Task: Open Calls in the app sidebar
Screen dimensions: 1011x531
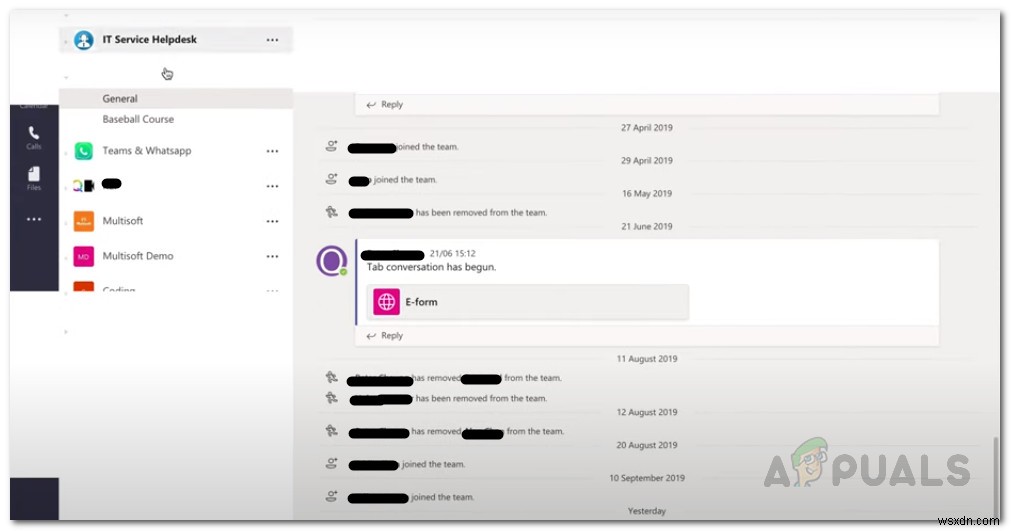Action: 34,137
